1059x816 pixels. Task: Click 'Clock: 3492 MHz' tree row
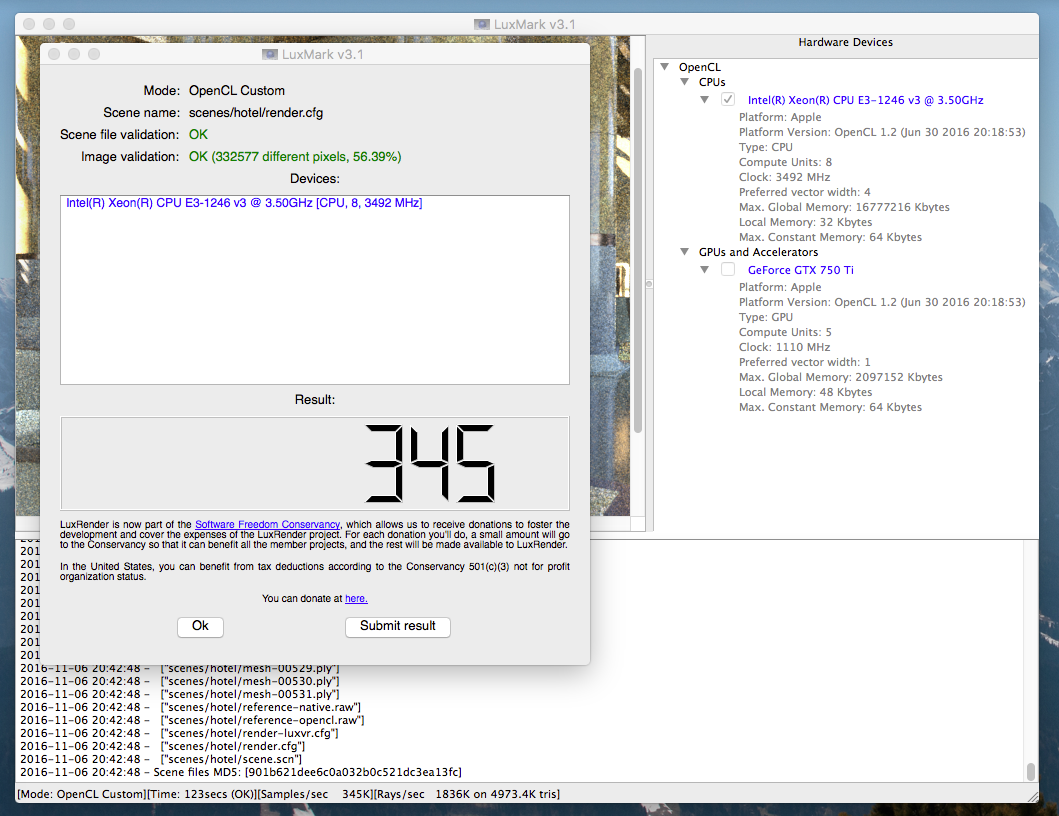[x=784, y=177]
